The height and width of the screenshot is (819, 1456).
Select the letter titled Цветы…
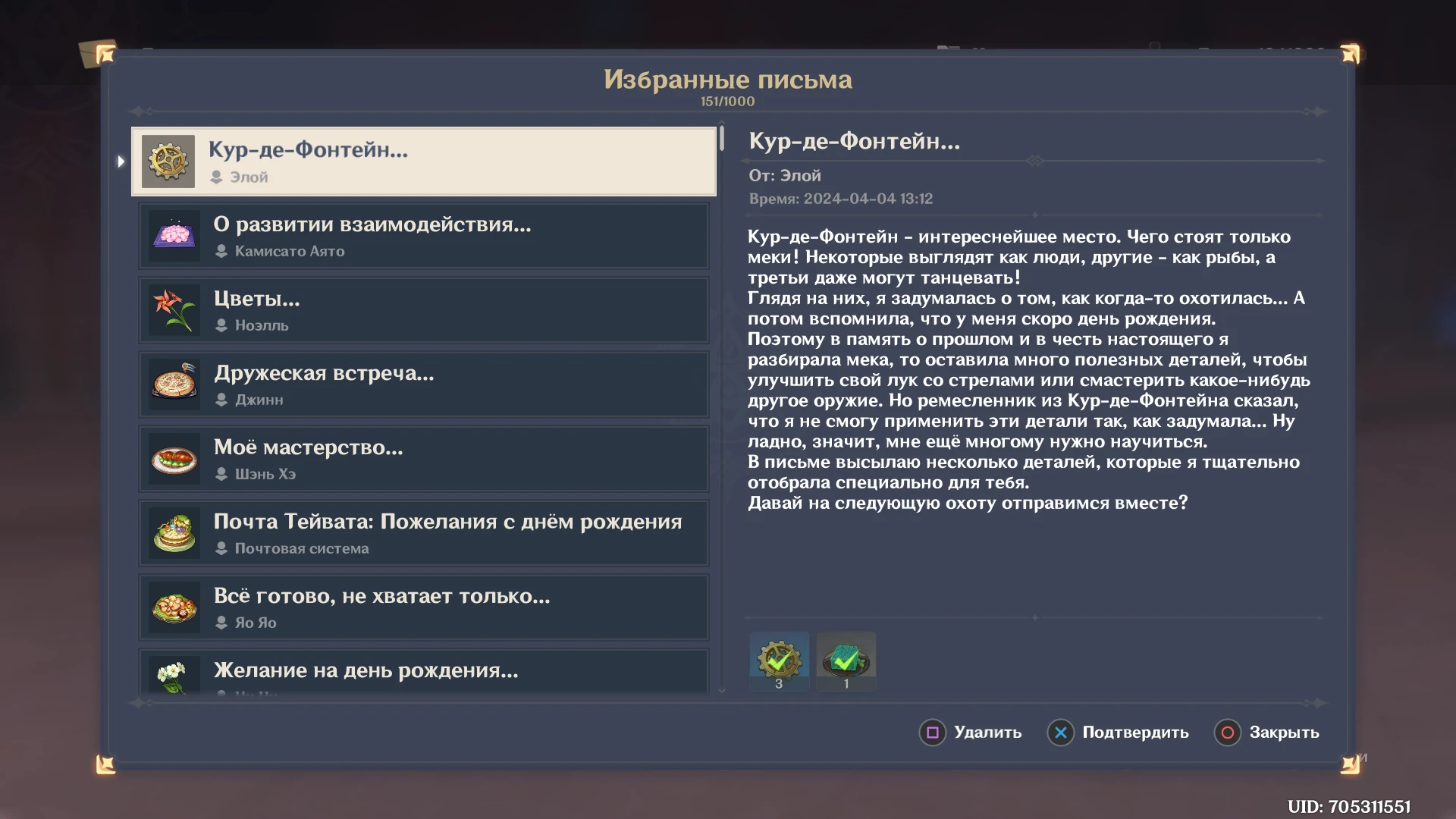pyautogui.click(x=424, y=310)
